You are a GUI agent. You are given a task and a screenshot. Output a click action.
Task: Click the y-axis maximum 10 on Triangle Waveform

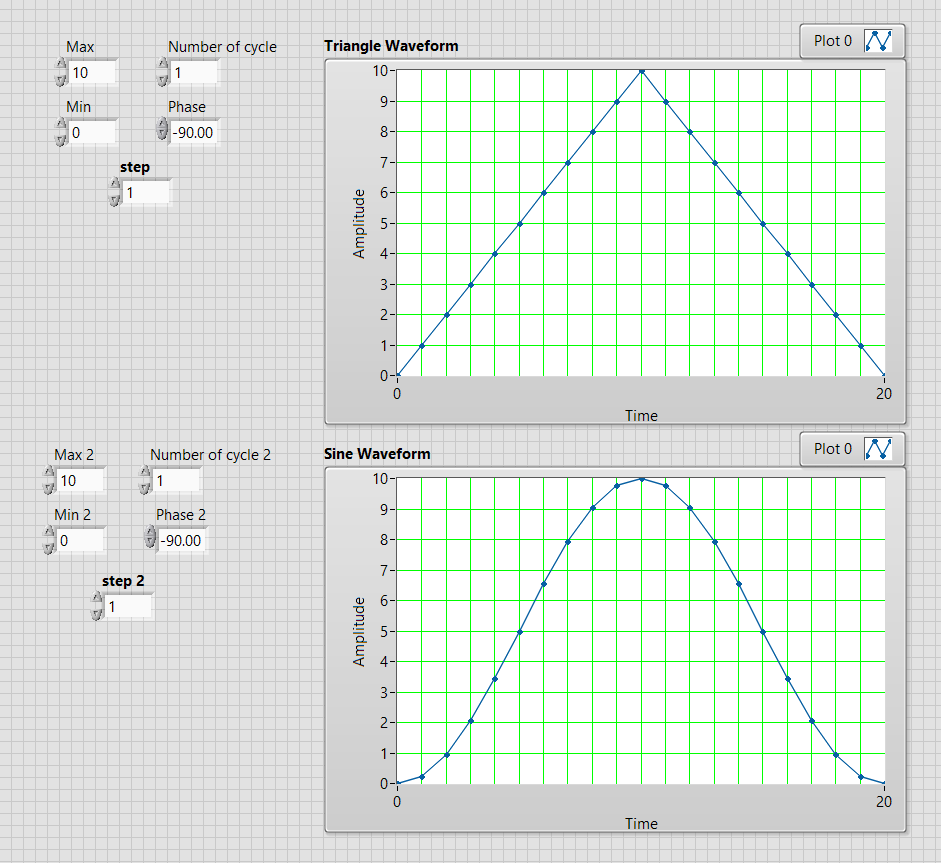point(380,71)
